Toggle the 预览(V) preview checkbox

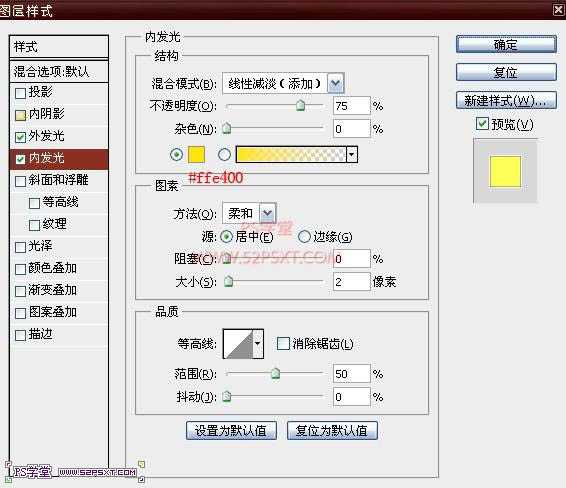[x=482, y=124]
